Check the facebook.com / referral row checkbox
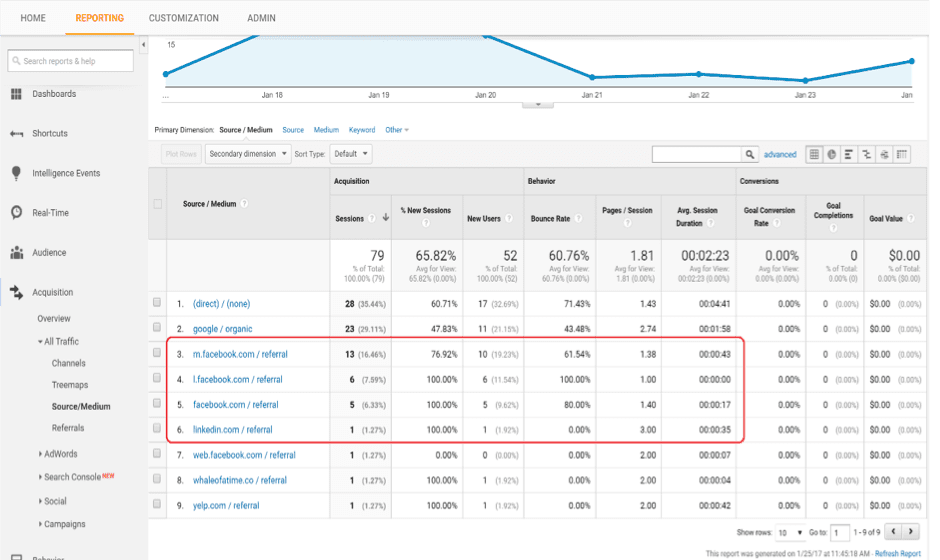Image resolution: width=940 pixels, height=560 pixels. 157,404
